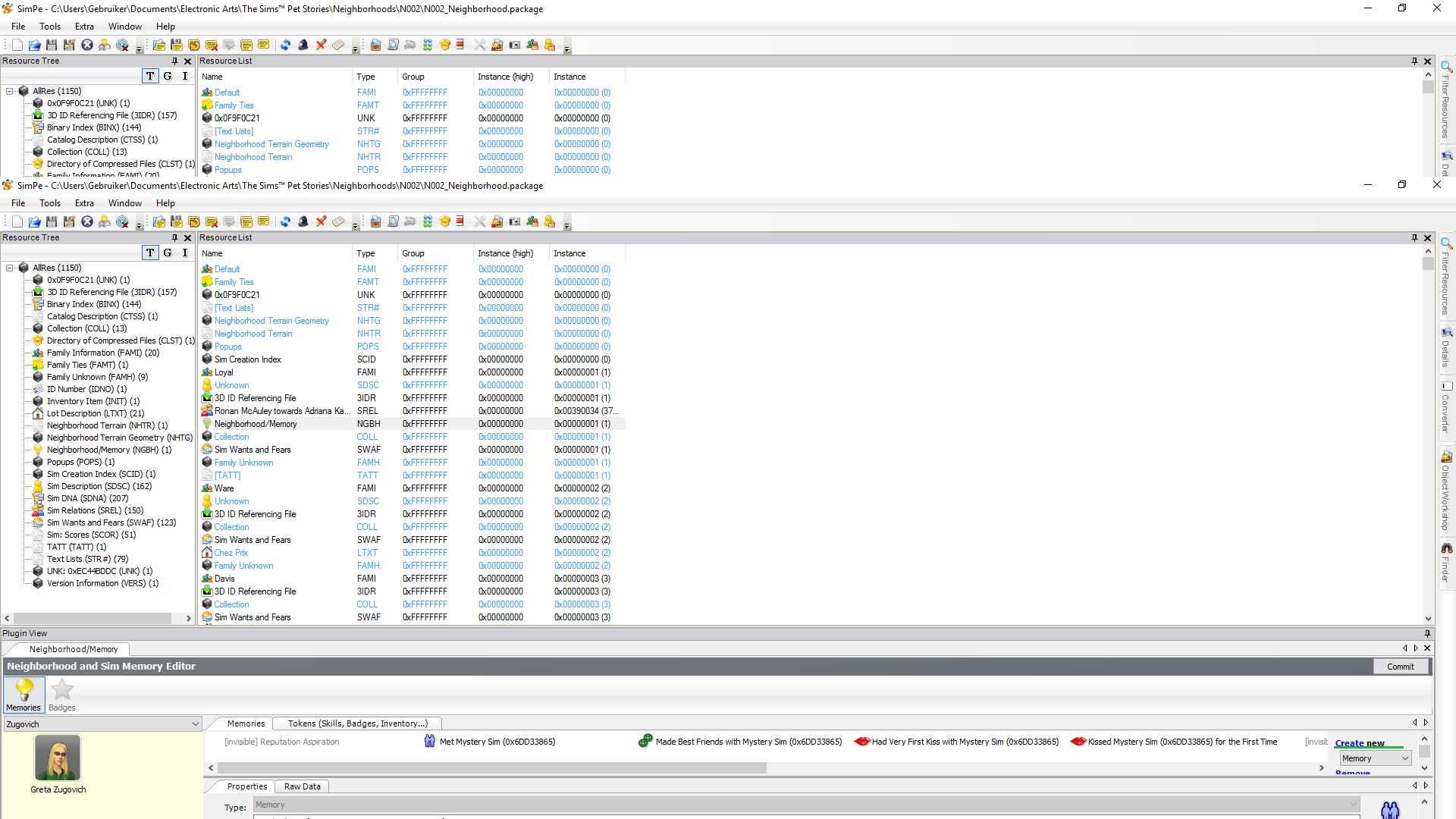Click the crossed wrench tools toolbar icon

click(x=479, y=221)
